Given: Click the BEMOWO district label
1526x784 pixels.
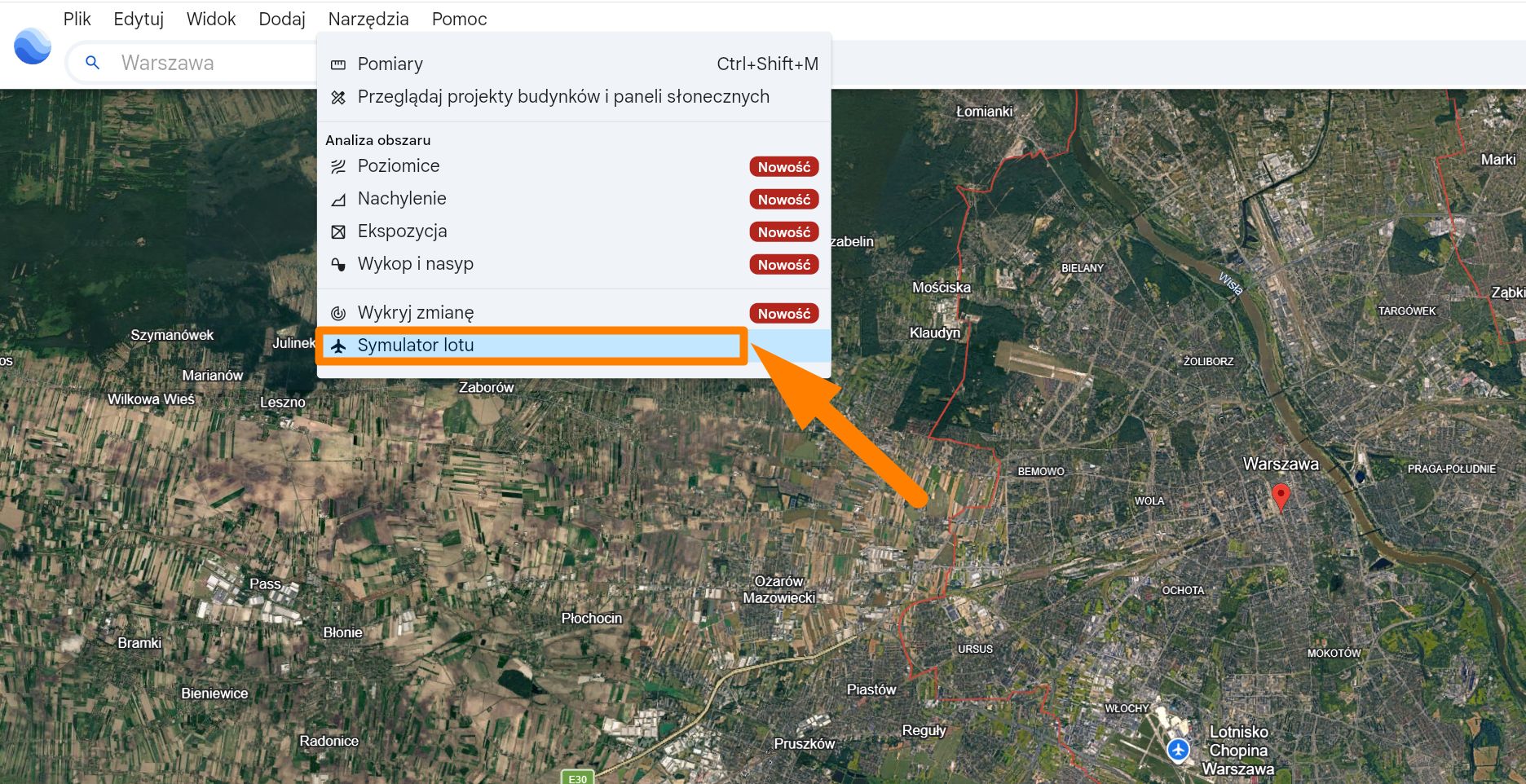Looking at the screenshot, I should pyautogui.click(x=1041, y=471).
